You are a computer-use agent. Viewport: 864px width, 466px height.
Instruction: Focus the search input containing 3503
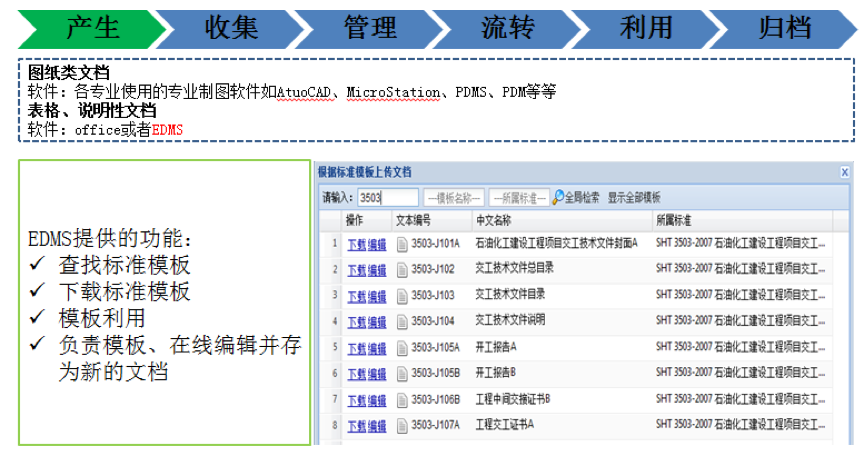[x=387, y=198]
